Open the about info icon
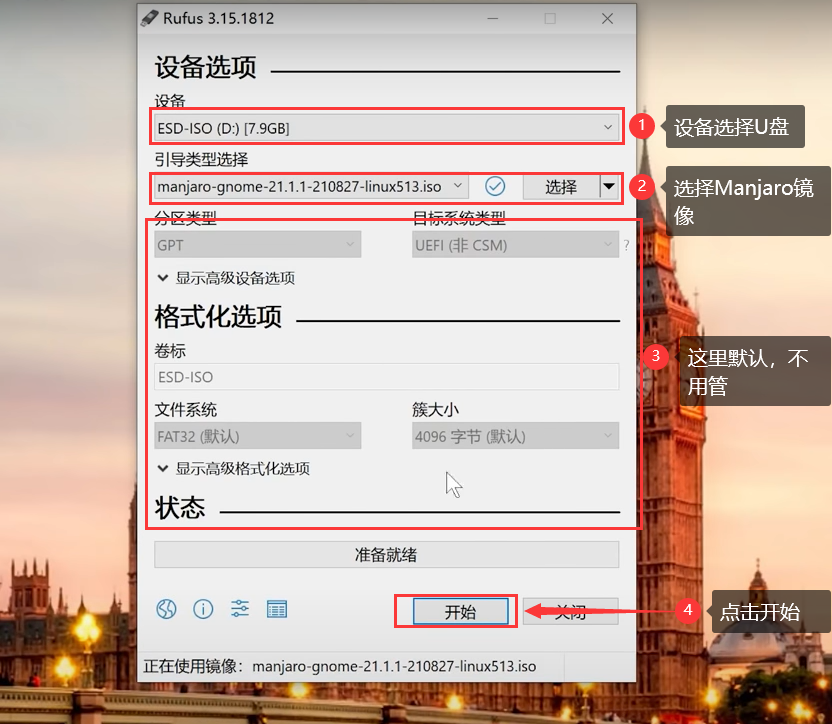Screen dimensions: 832x724 coord(203,609)
